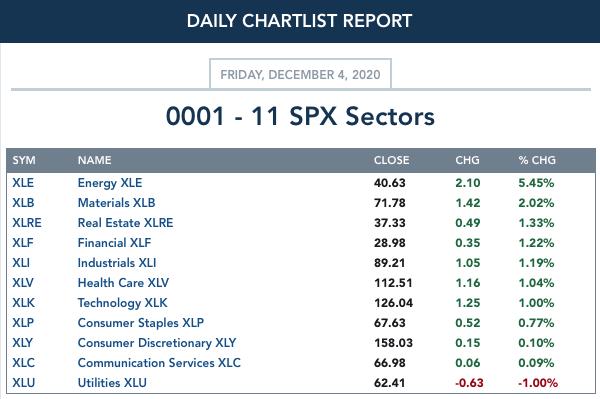Select the XLRE symbol link
Viewport: 600px width, 399px height.
pyautogui.click(x=27, y=223)
